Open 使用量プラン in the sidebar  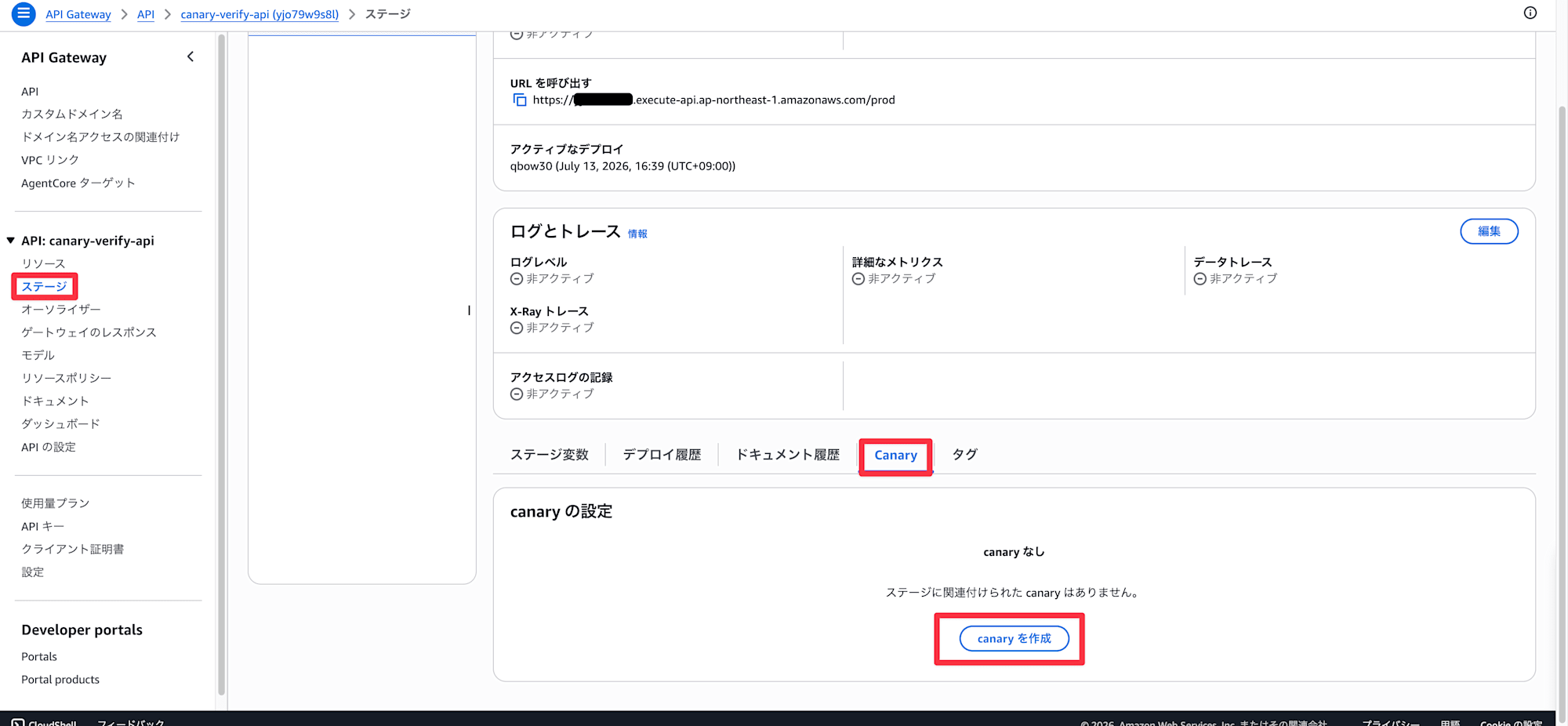pos(56,503)
